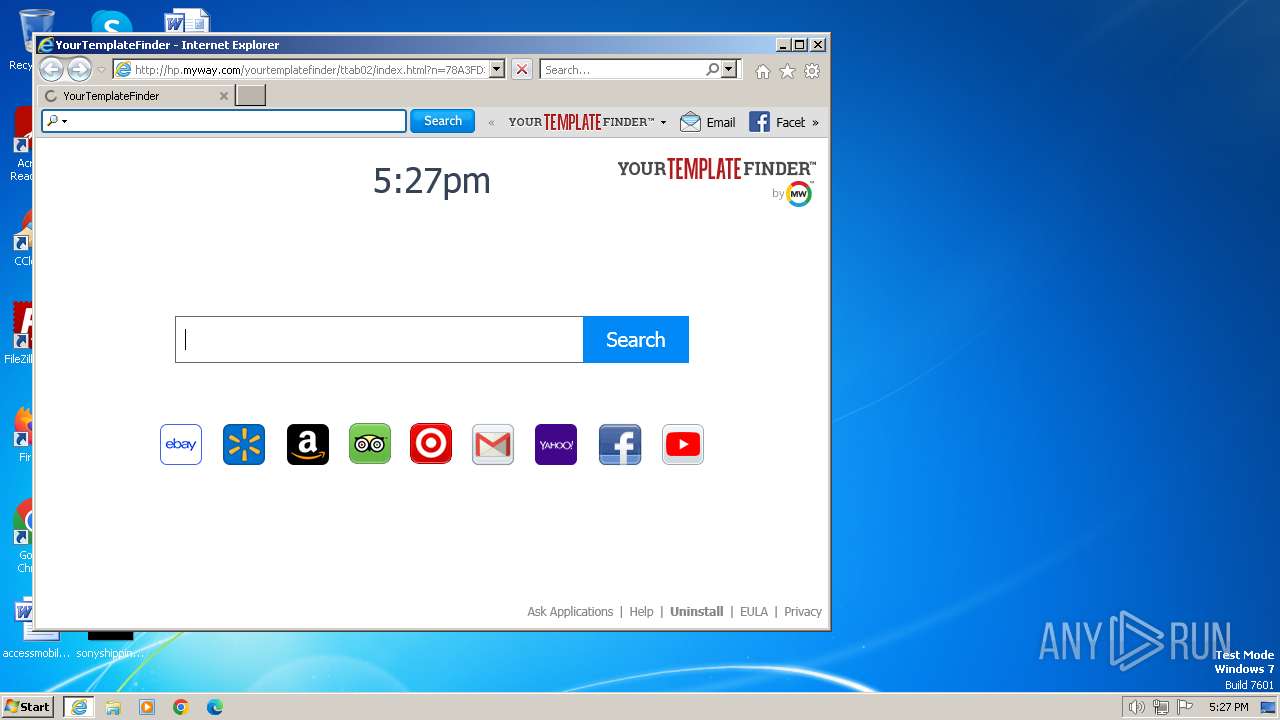
Task: Open the Amazon shortcut icon
Action: (x=307, y=444)
